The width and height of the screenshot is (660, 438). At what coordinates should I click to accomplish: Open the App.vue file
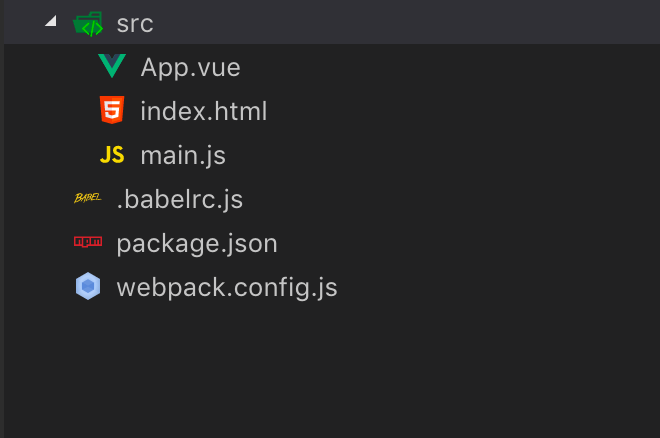190,68
